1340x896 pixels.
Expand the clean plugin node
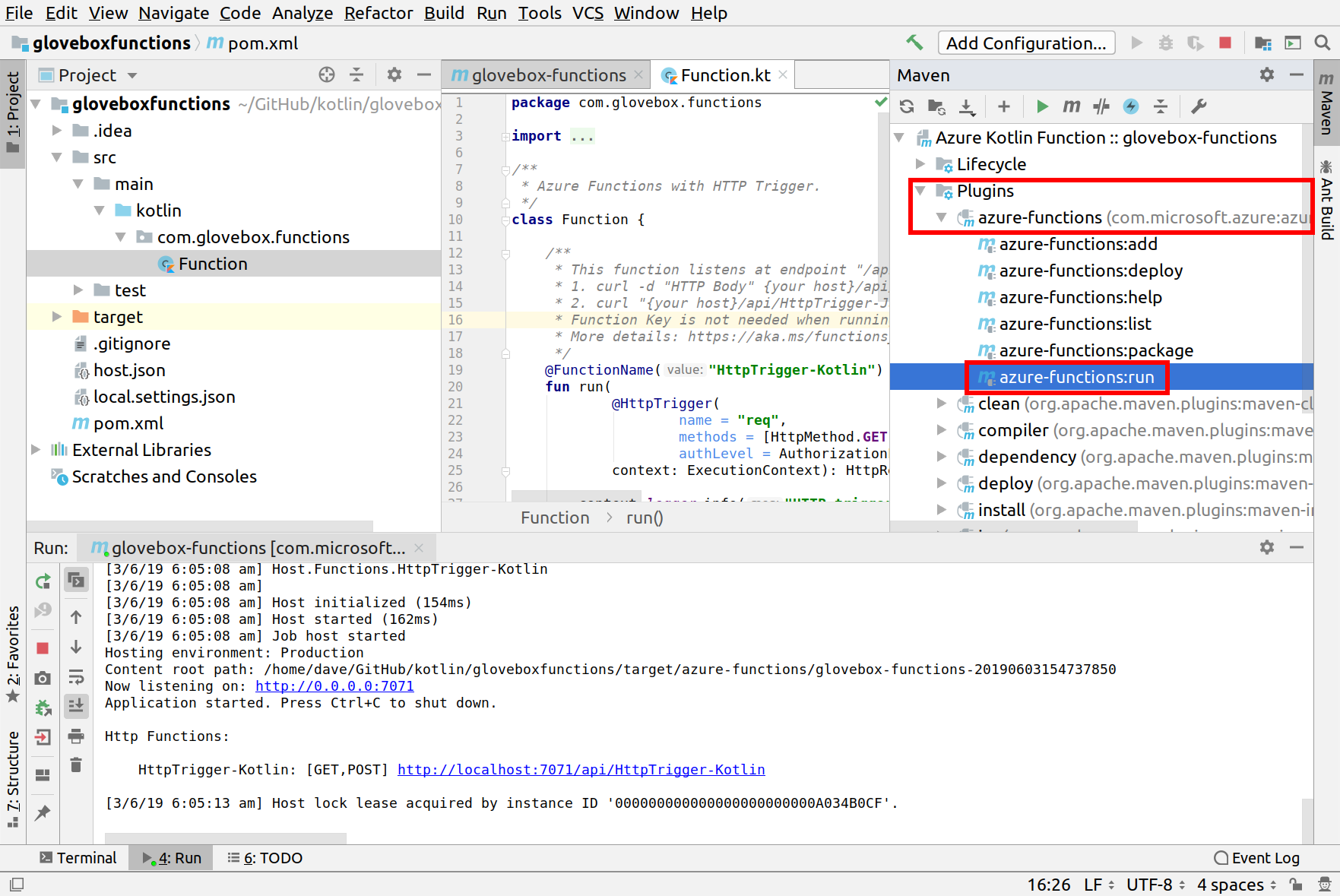[942, 404]
